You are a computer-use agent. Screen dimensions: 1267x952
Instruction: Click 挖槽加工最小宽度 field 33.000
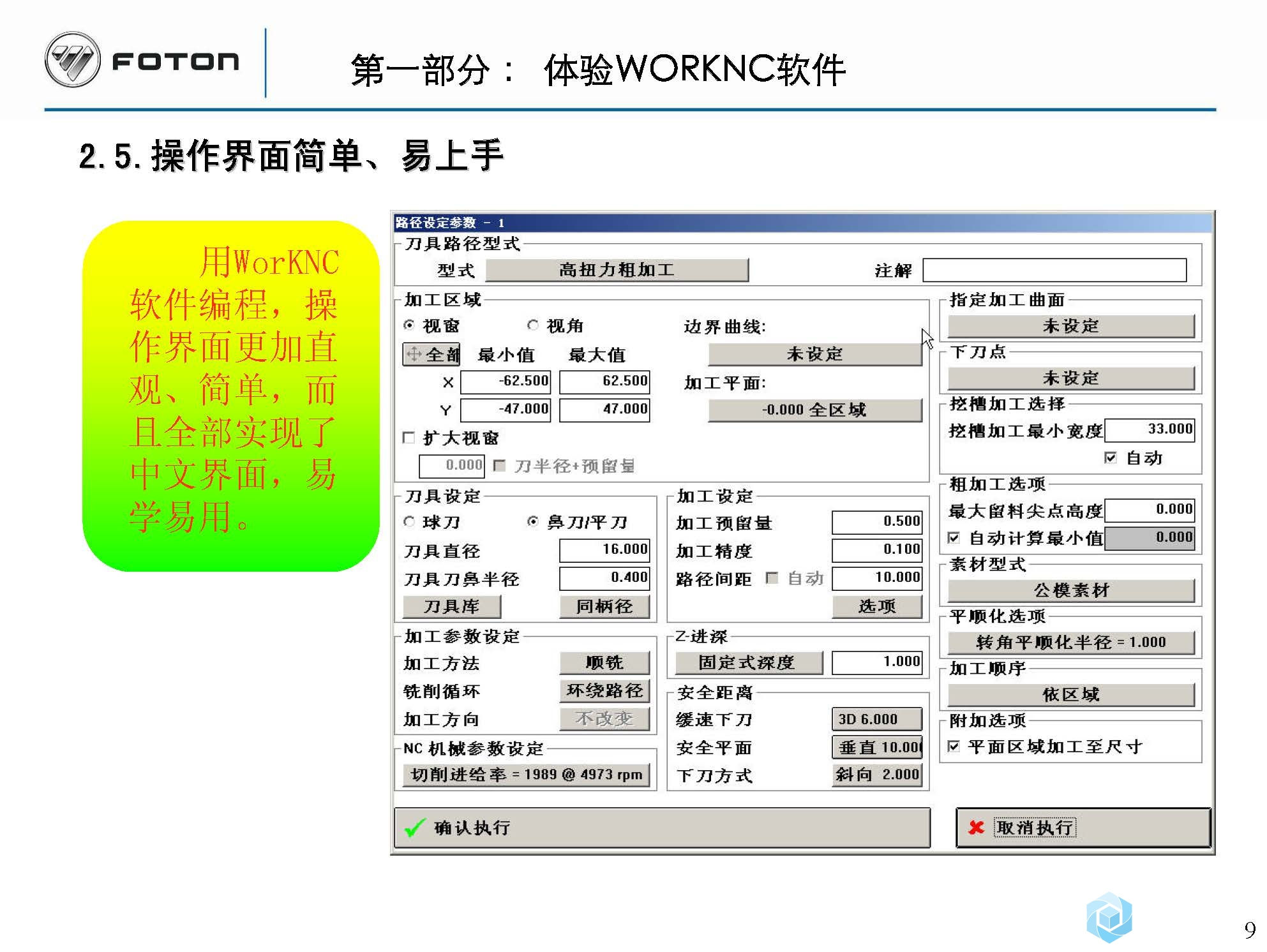pos(1150,429)
